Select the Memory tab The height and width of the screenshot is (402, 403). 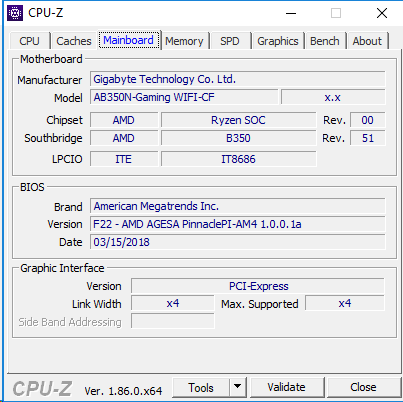pos(184,41)
